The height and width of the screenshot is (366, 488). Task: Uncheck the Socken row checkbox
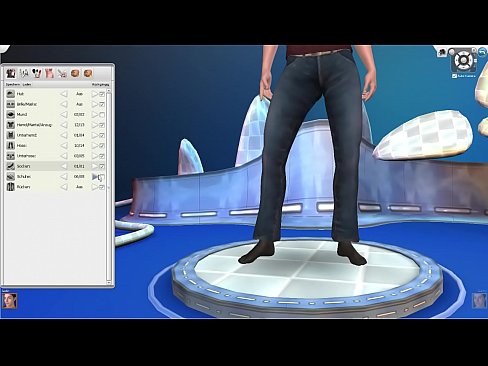102,166
